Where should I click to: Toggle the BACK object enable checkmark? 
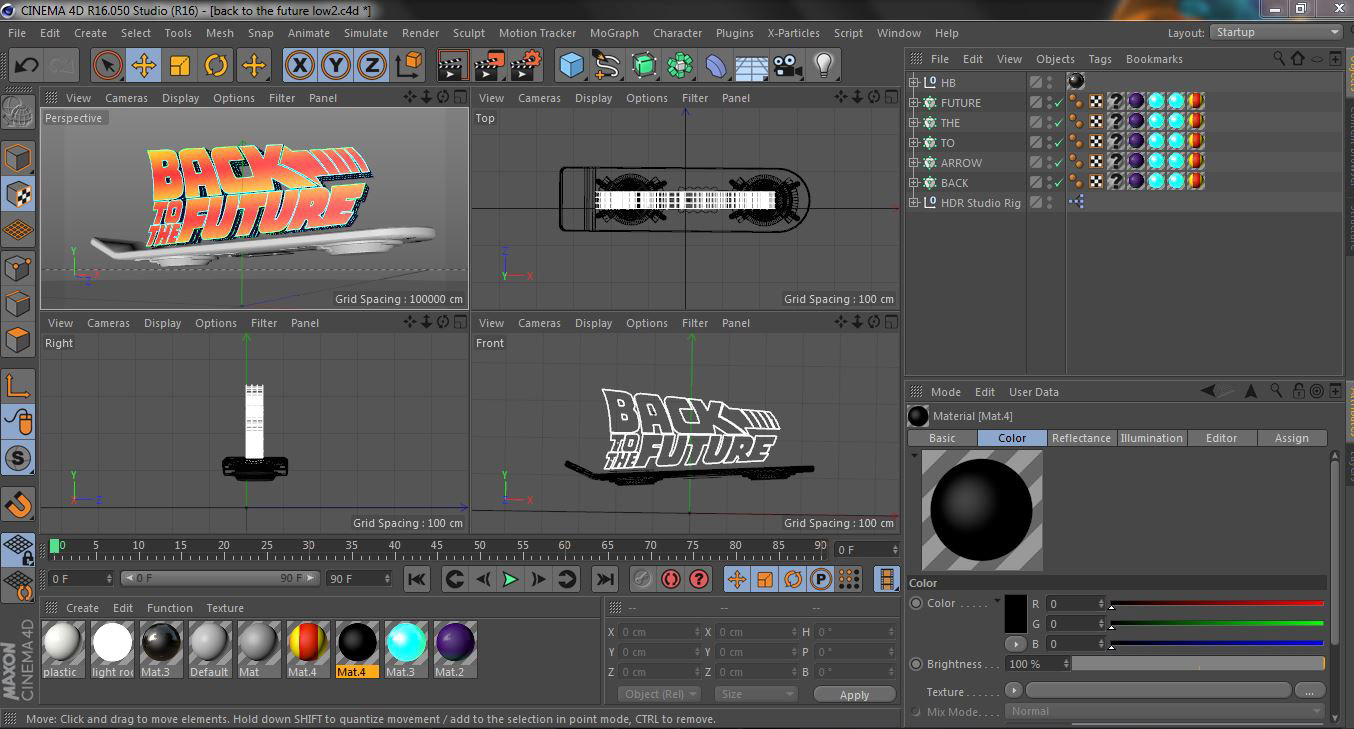point(1059,183)
